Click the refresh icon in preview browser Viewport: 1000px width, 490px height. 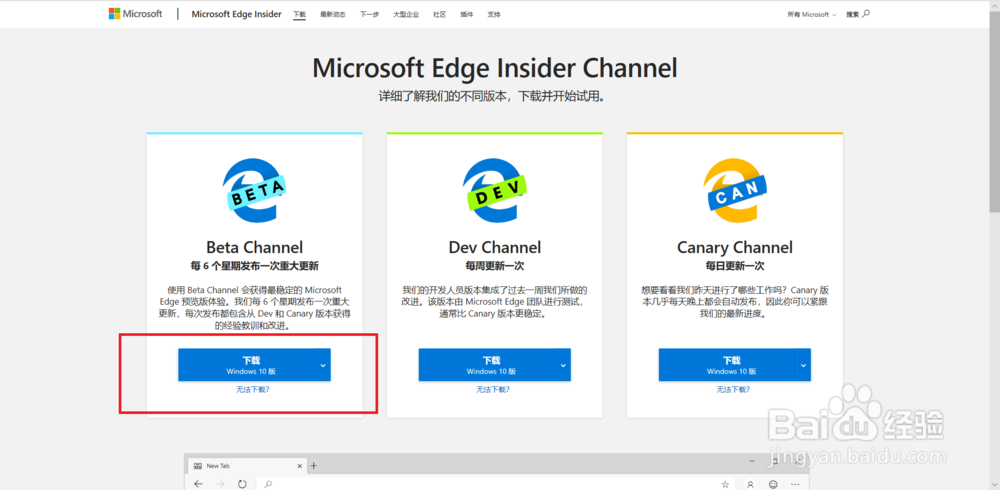coord(242,484)
